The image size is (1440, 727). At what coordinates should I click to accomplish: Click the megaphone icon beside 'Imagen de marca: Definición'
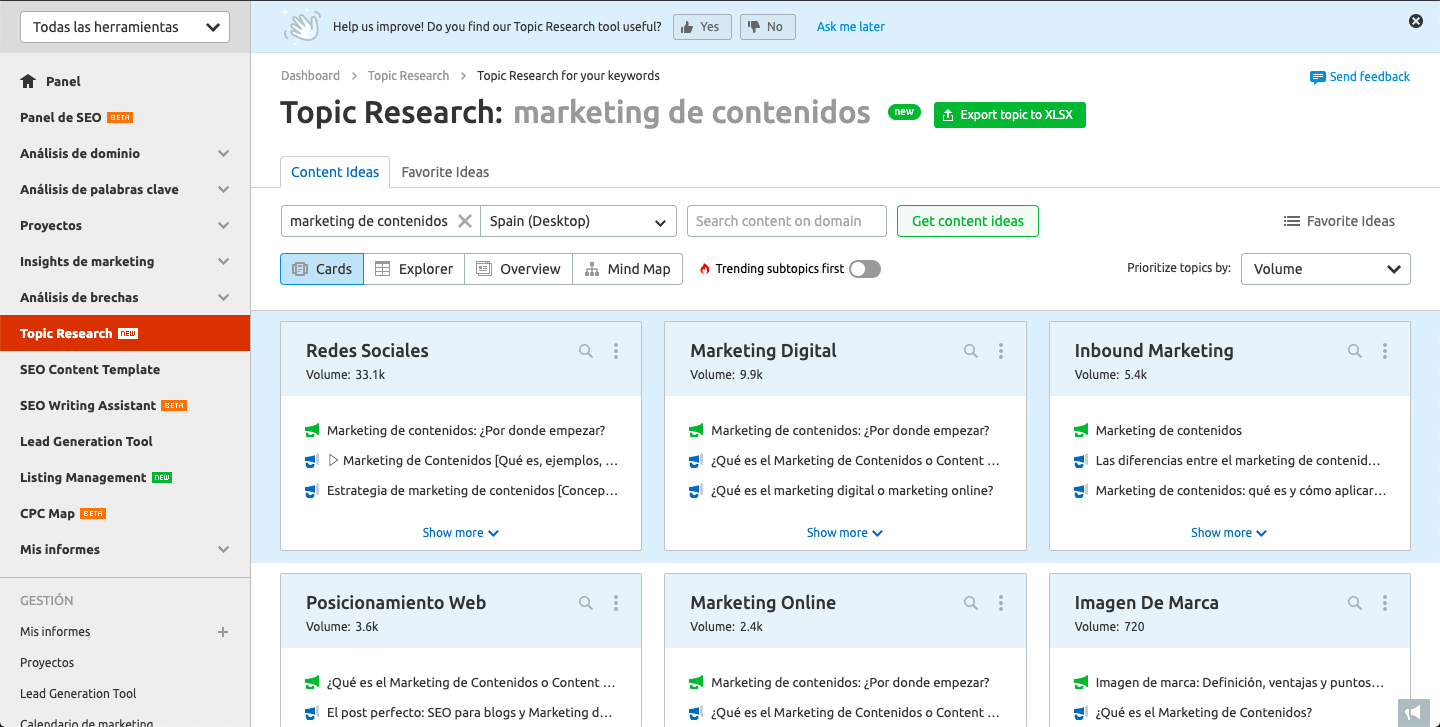point(1080,683)
